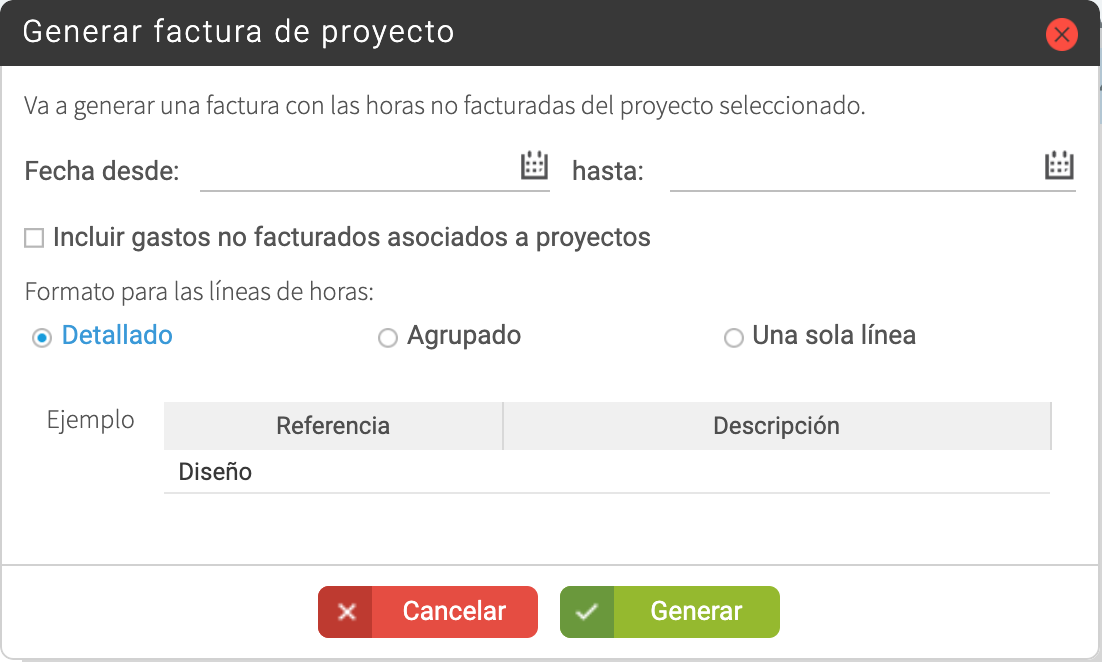Open the 'Fecha desde' calendar picker
This screenshot has width=1102, height=662.
coord(535,166)
